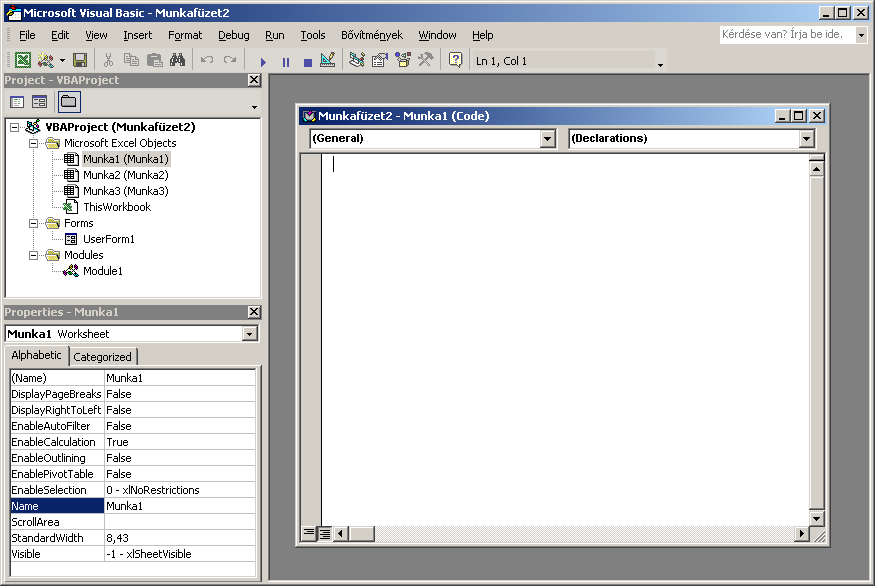This screenshot has width=875, height=586.
Task: Select UserForm1 in the Forms folder
Action: point(109,239)
